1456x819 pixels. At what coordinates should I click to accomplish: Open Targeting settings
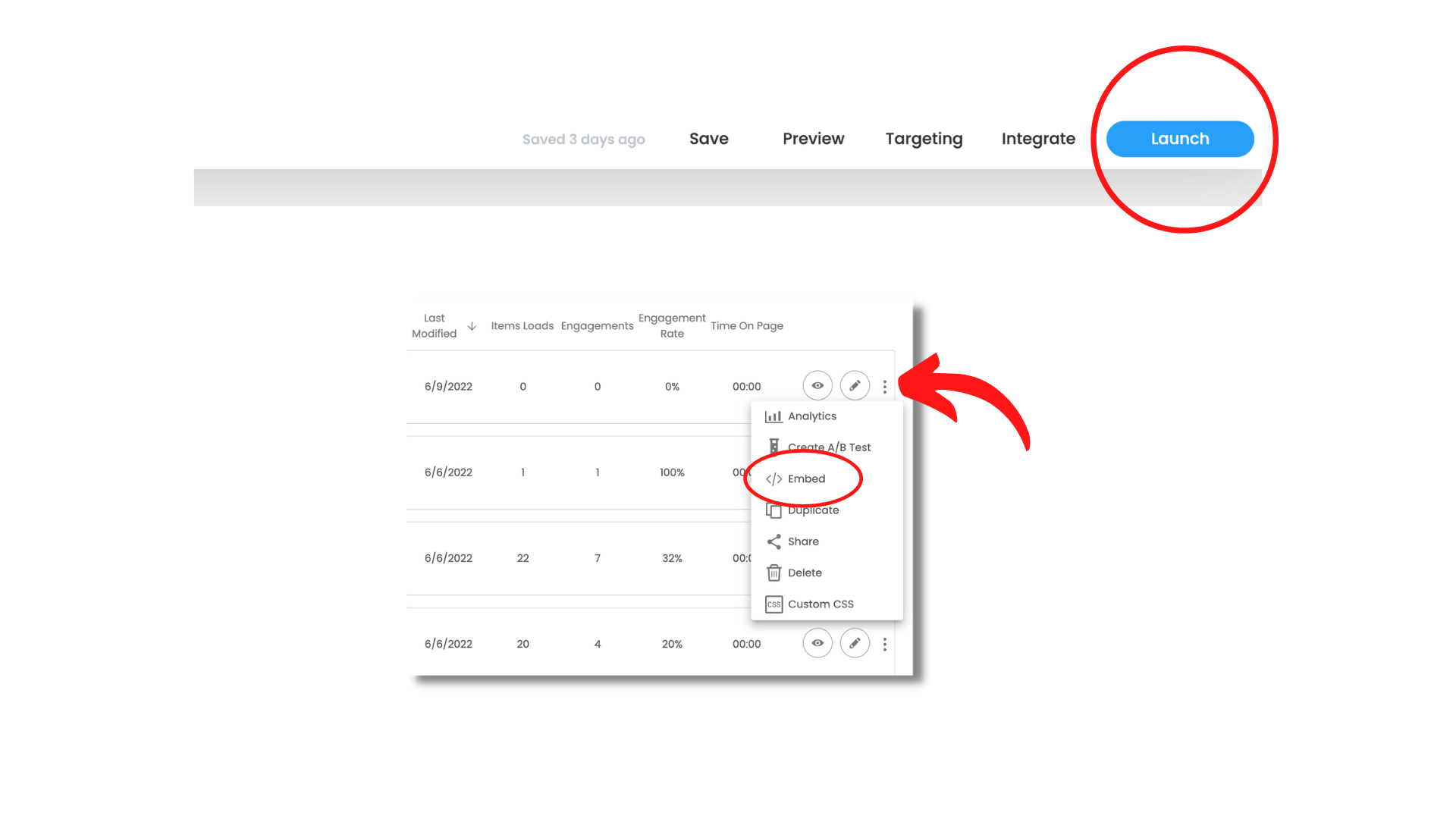point(924,139)
